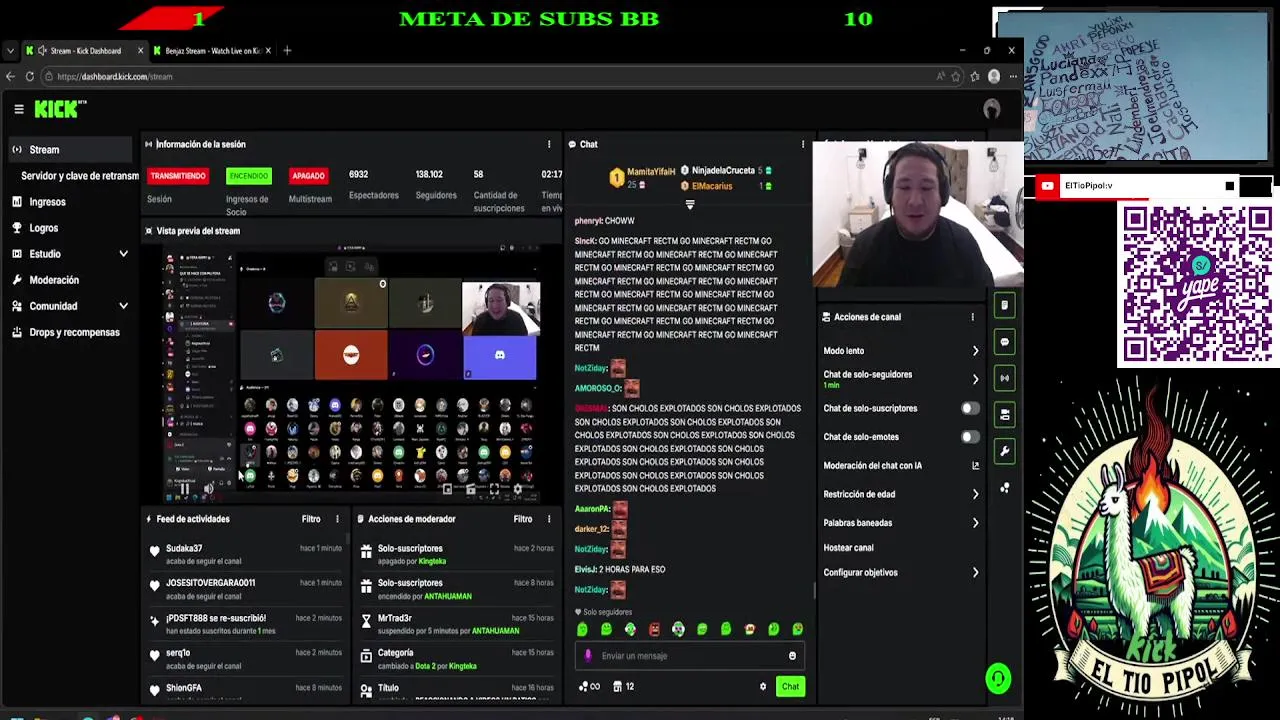The height and width of the screenshot is (720, 1280).
Task: Click the red emote in chat emote row
Action: pyautogui.click(x=654, y=629)
